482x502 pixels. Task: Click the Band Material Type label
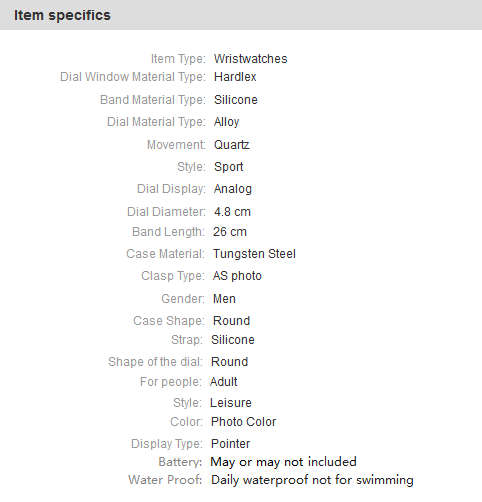point(153,100)
